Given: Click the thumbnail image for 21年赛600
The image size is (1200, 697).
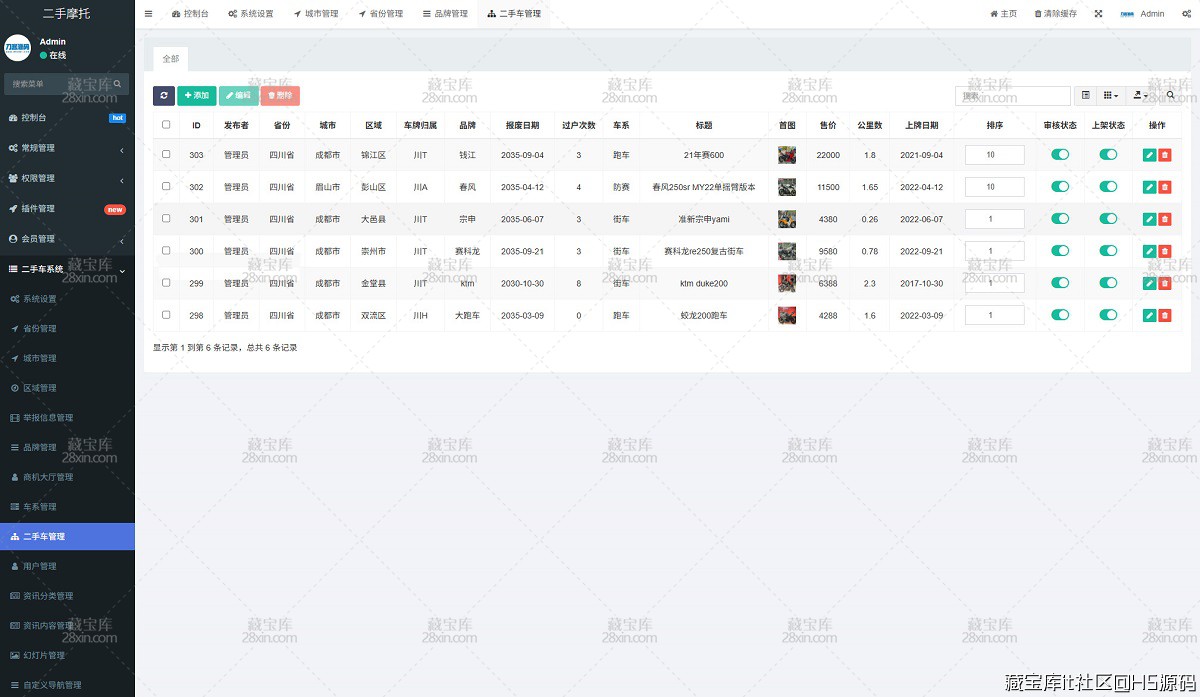Looking at the screenshot, I should (787, 154).
